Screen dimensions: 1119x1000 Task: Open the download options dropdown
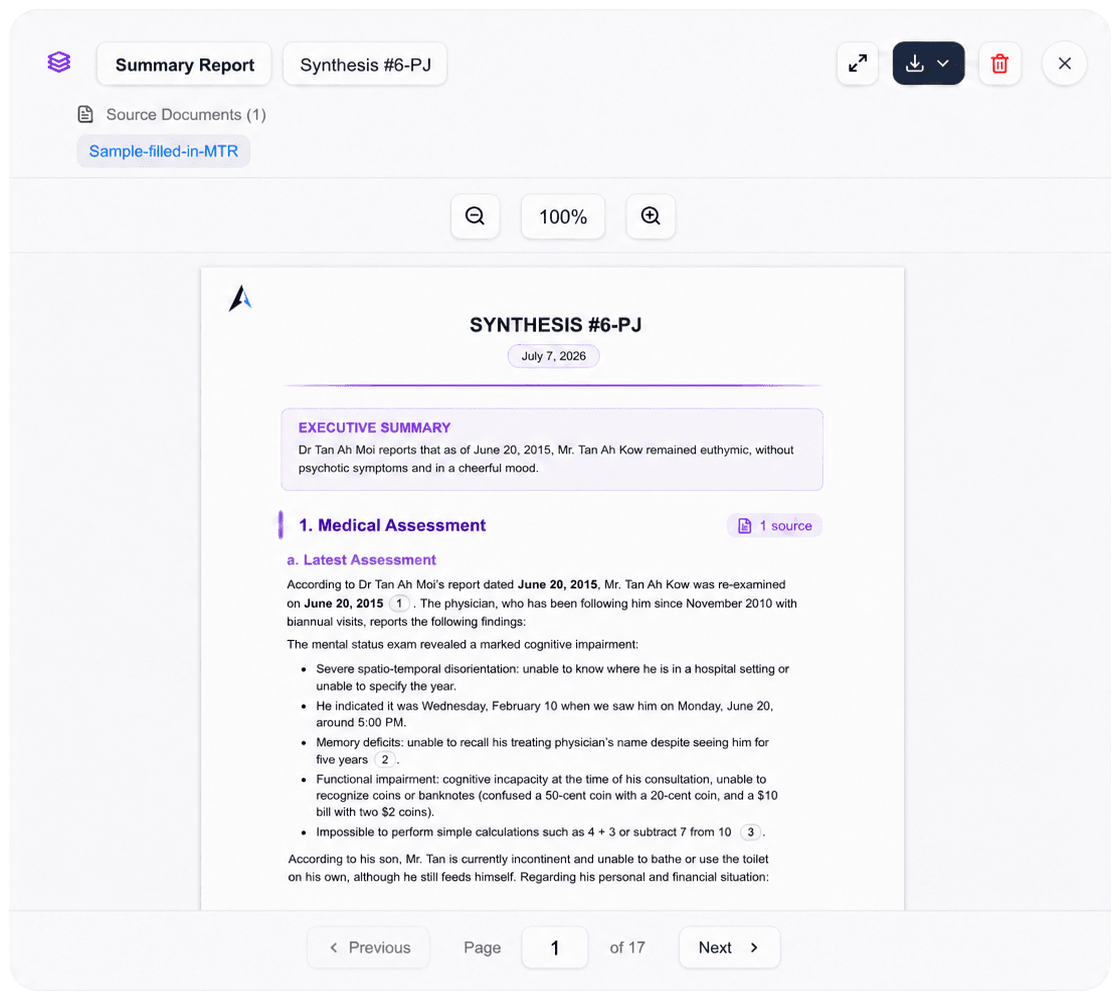928,64
